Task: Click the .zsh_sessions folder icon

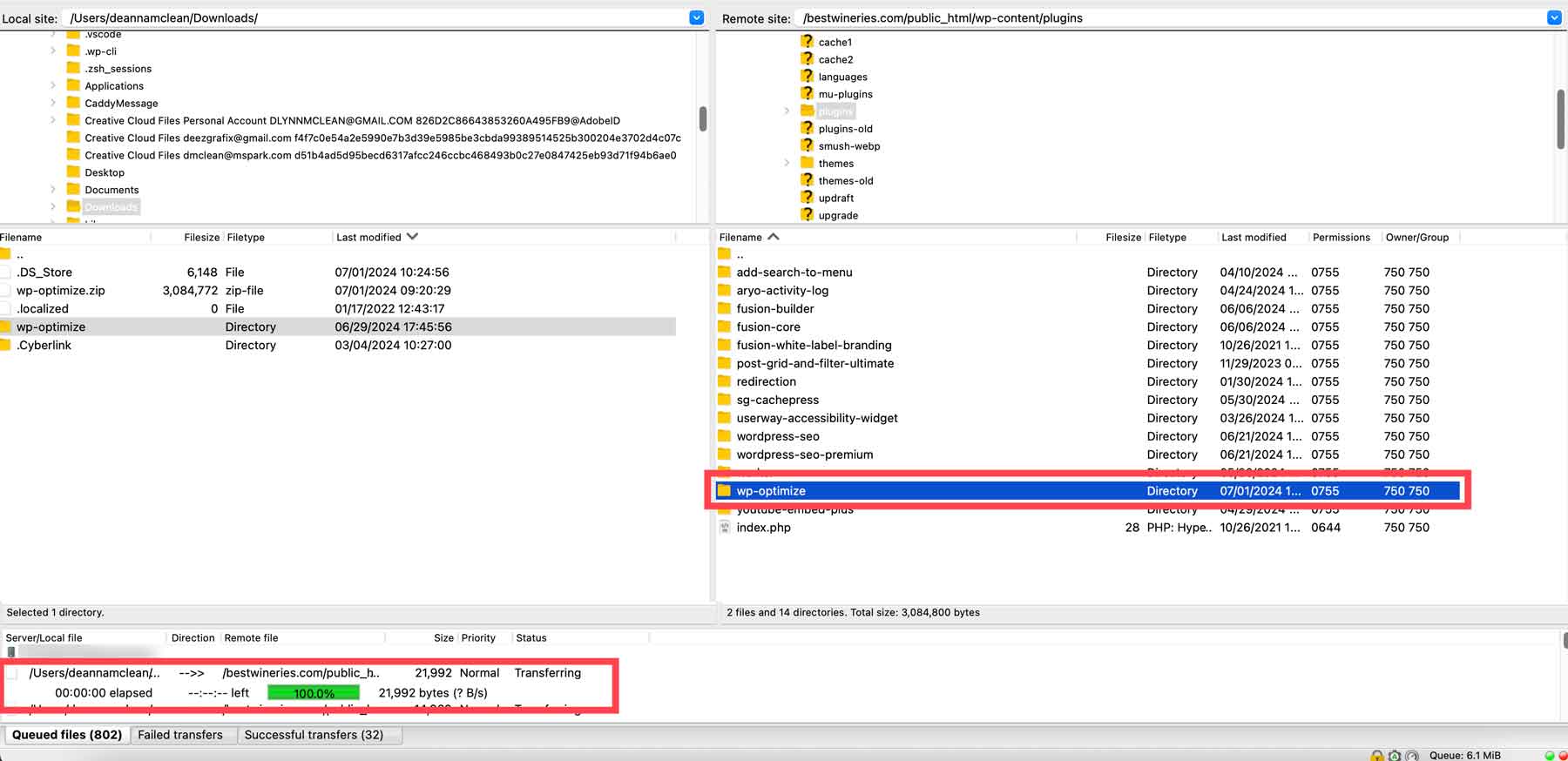Action: pos(73,68)
